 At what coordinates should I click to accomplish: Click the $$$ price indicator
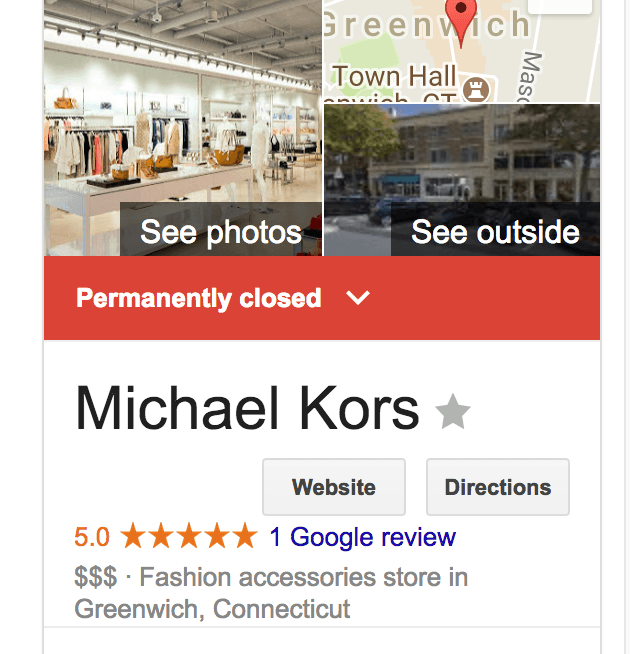pos(96,577)
